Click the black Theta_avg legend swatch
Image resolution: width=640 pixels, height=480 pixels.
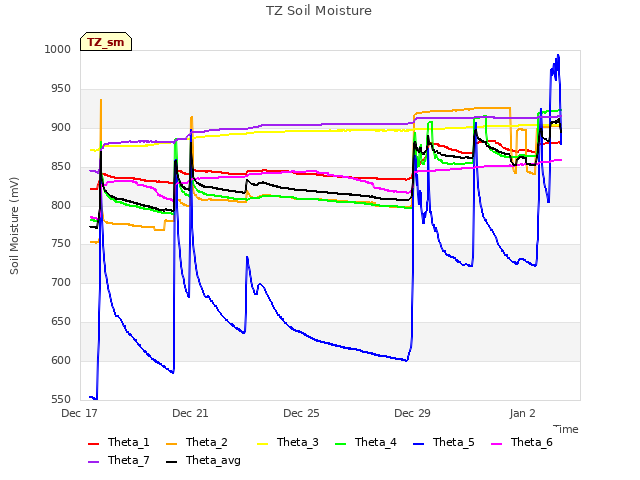point(171,462)
